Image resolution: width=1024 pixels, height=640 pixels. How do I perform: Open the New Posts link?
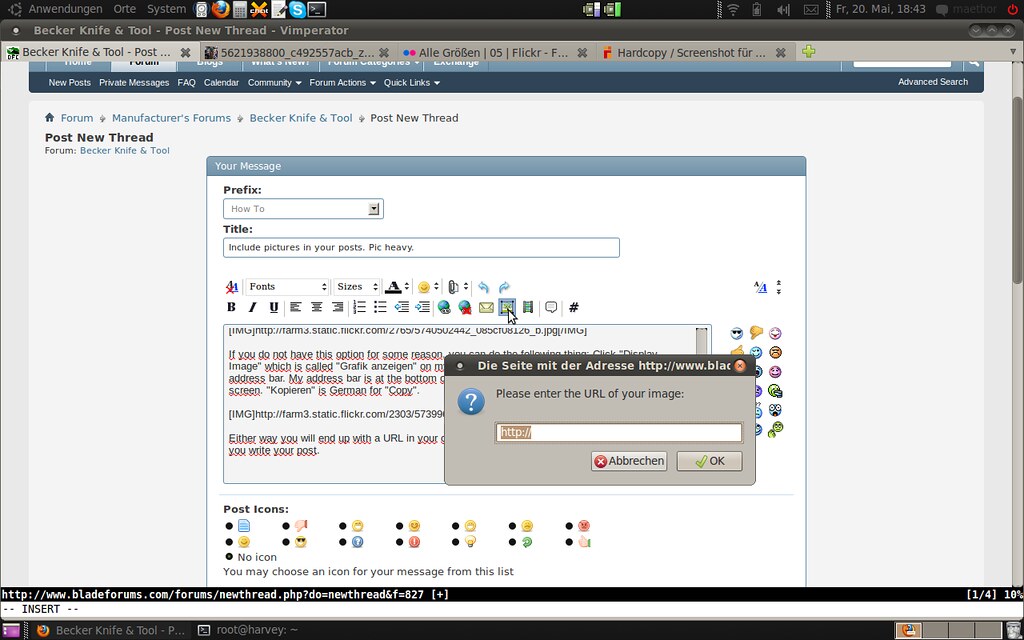69,82
